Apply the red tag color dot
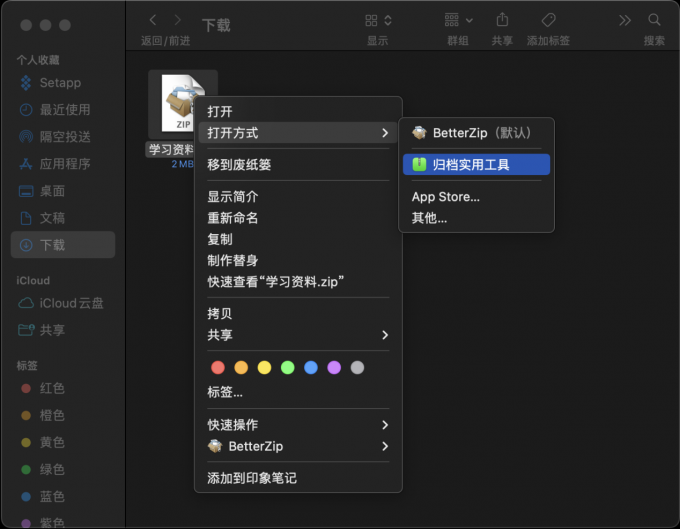The width and height of the screenshot is (680, 529). tap(218, 368)
